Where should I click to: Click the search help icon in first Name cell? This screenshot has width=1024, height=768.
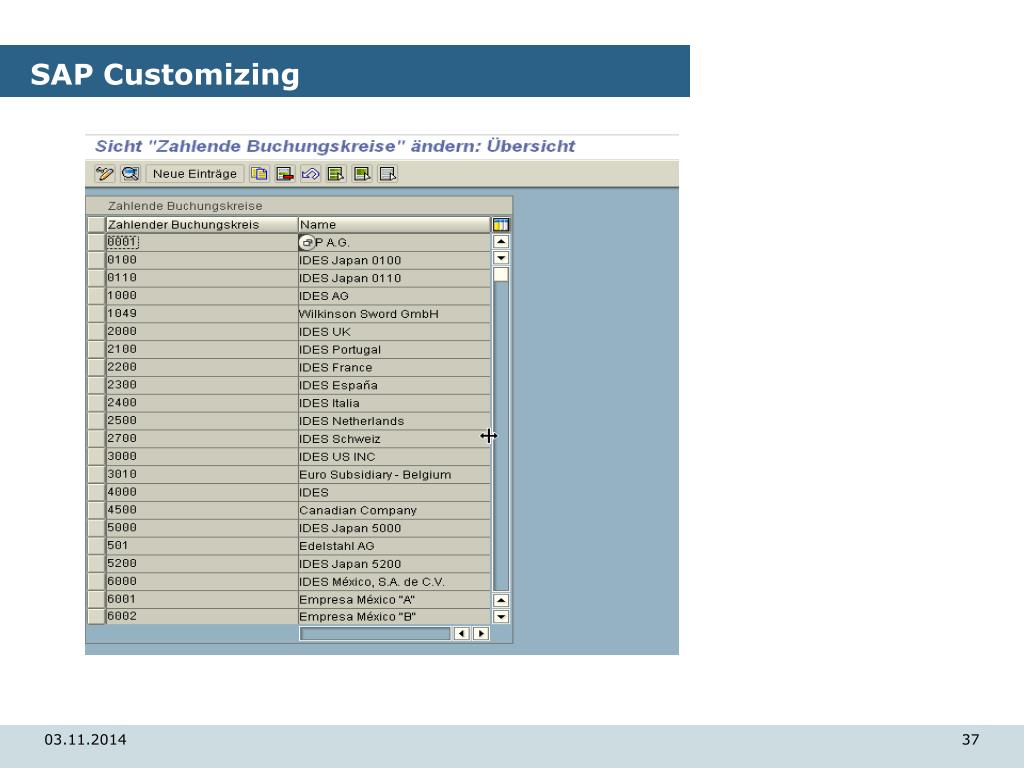[307, 242]
